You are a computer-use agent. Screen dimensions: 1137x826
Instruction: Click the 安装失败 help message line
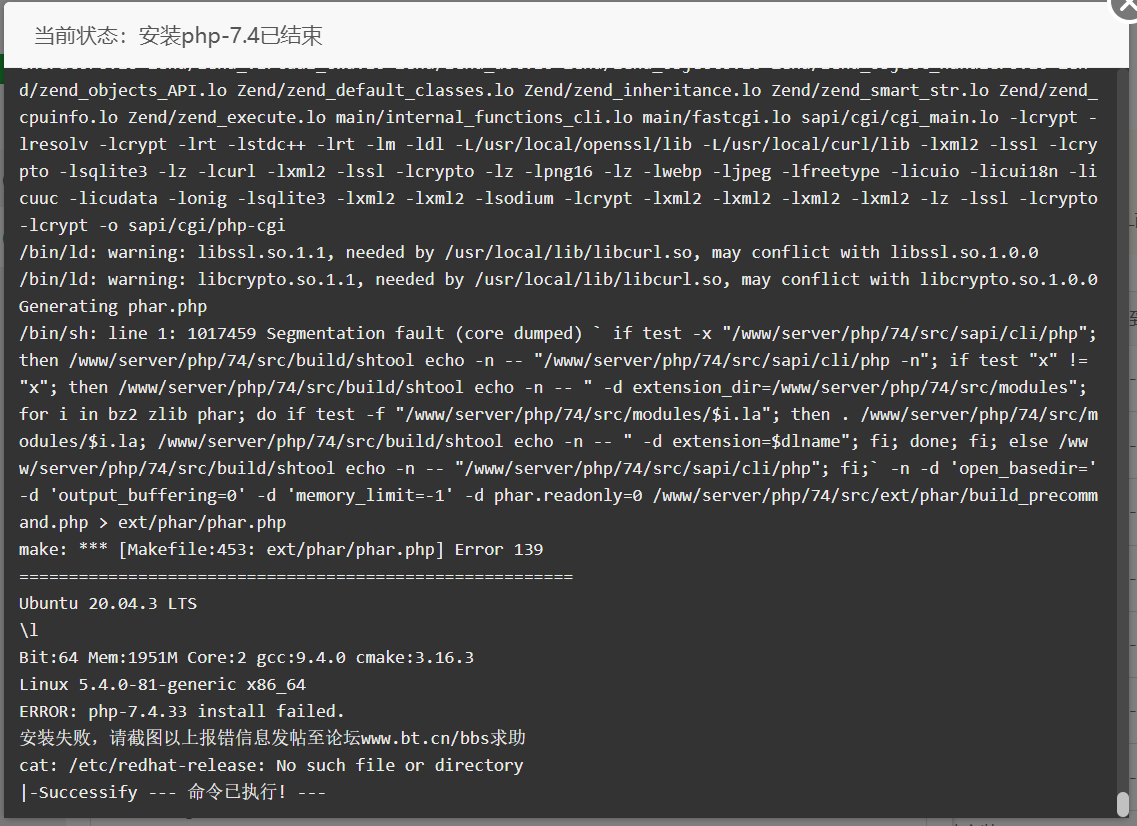click(x=272, y=738)
